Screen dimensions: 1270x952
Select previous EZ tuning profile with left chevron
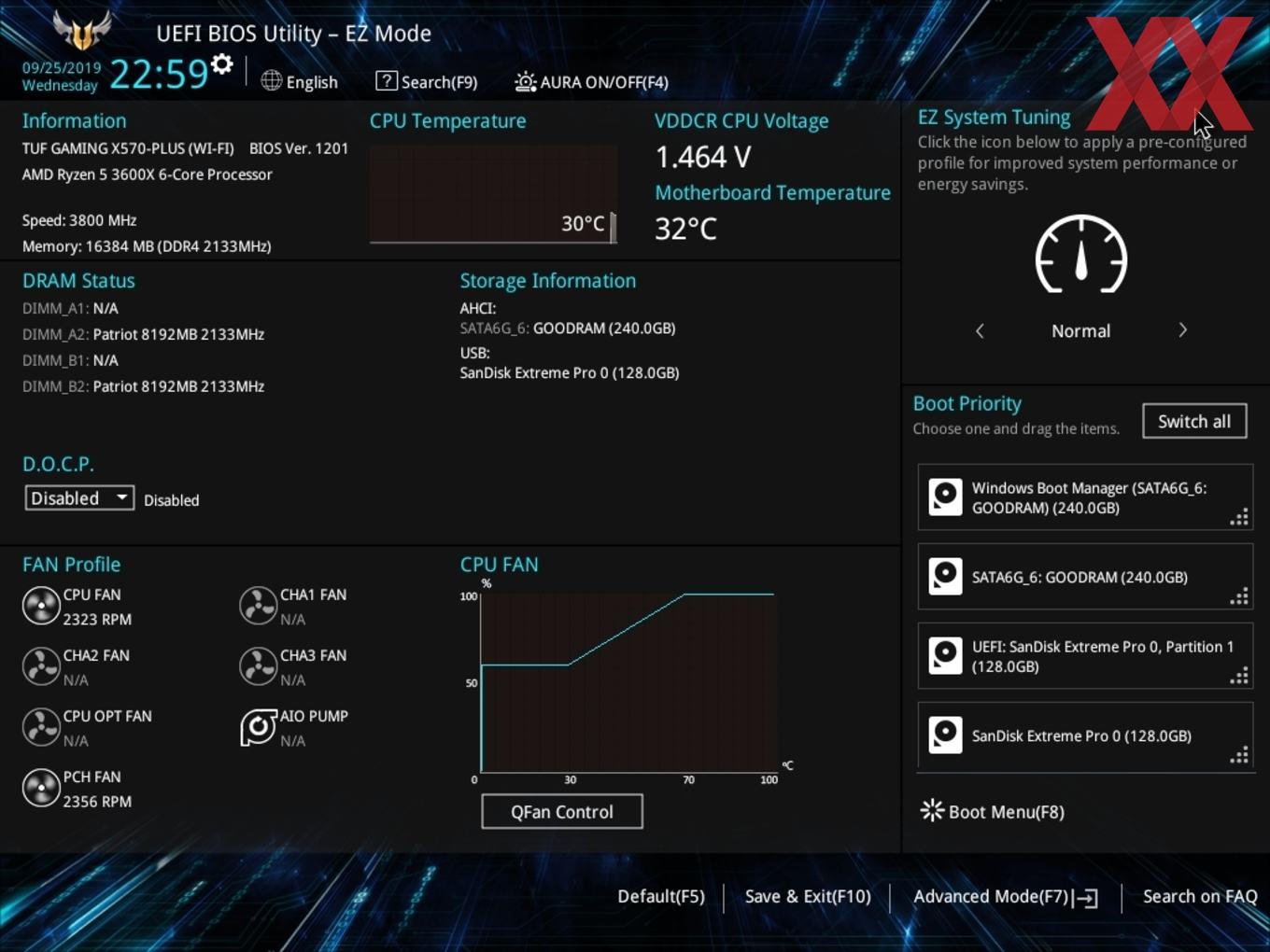(x=980, y=330)
